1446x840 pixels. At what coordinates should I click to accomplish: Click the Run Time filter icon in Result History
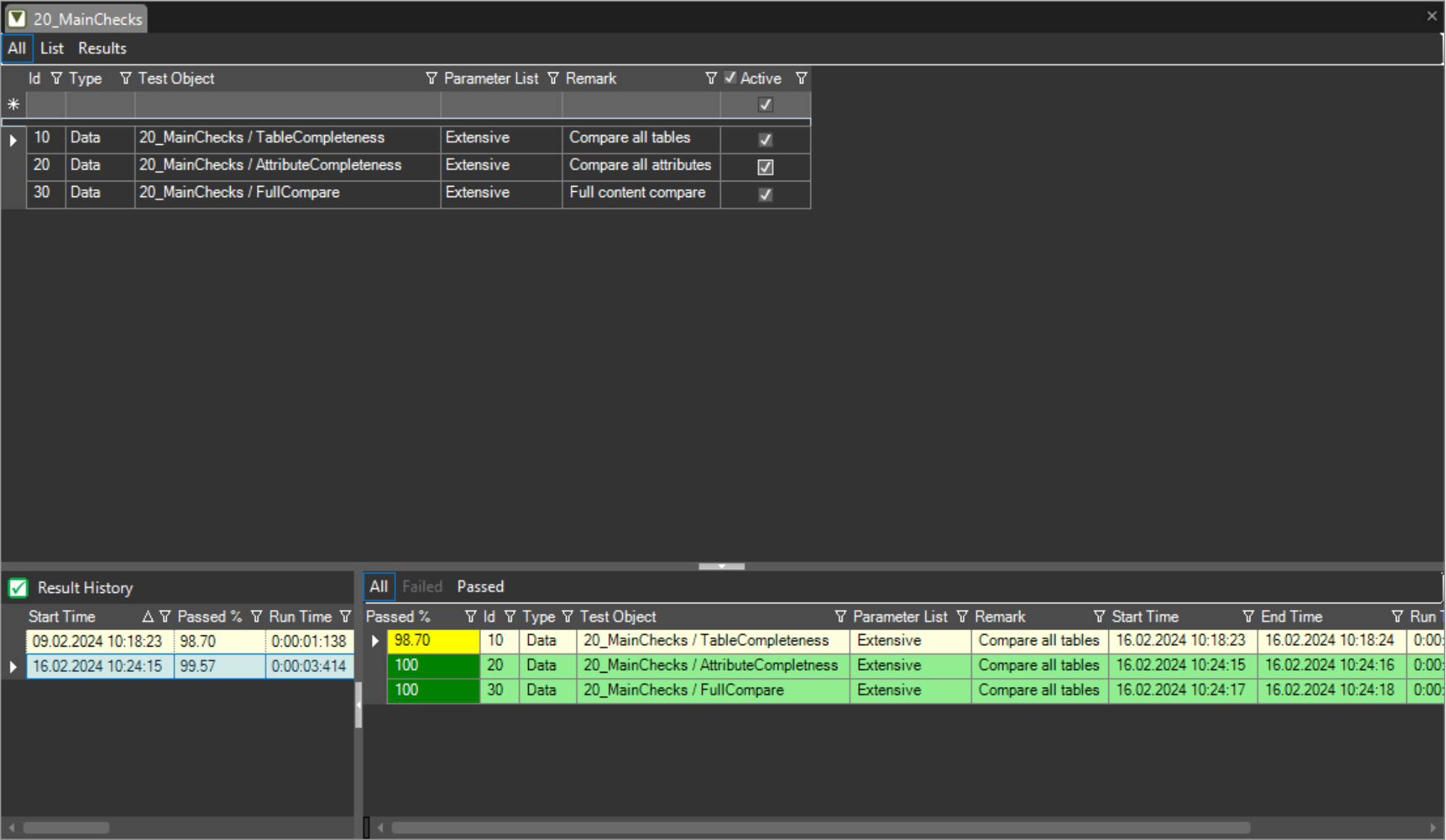pyautogui.click(x=345, y=617)
